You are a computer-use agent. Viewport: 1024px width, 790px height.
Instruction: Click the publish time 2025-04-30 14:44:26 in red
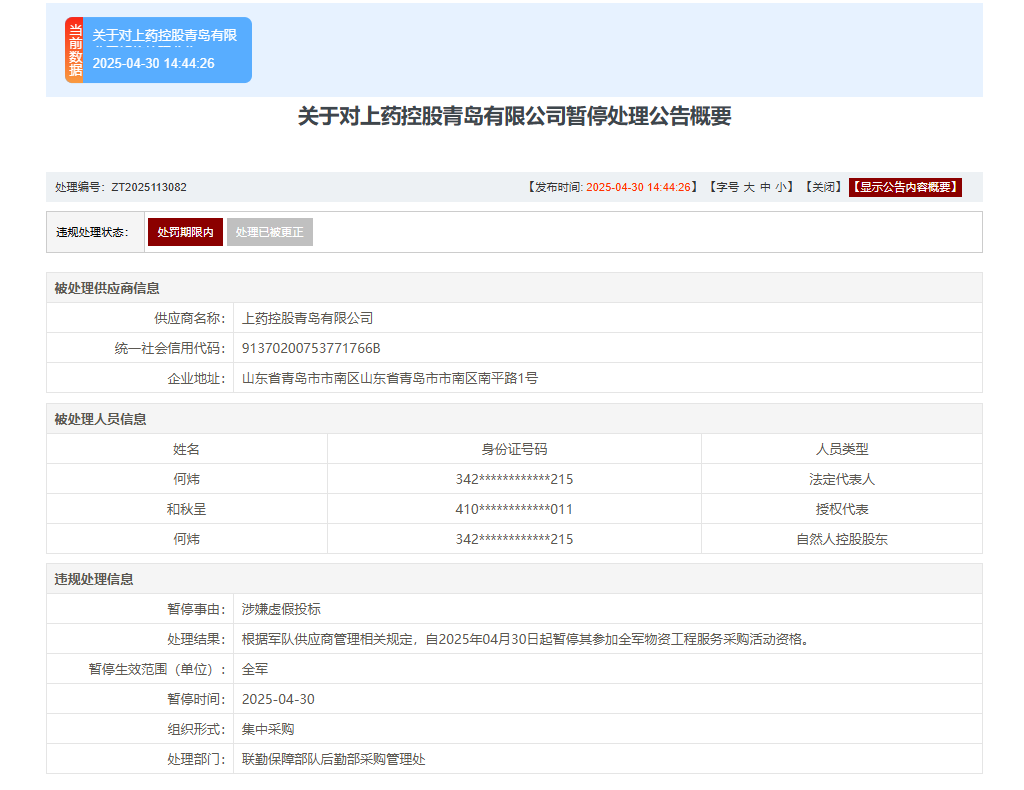click(638, 187)
